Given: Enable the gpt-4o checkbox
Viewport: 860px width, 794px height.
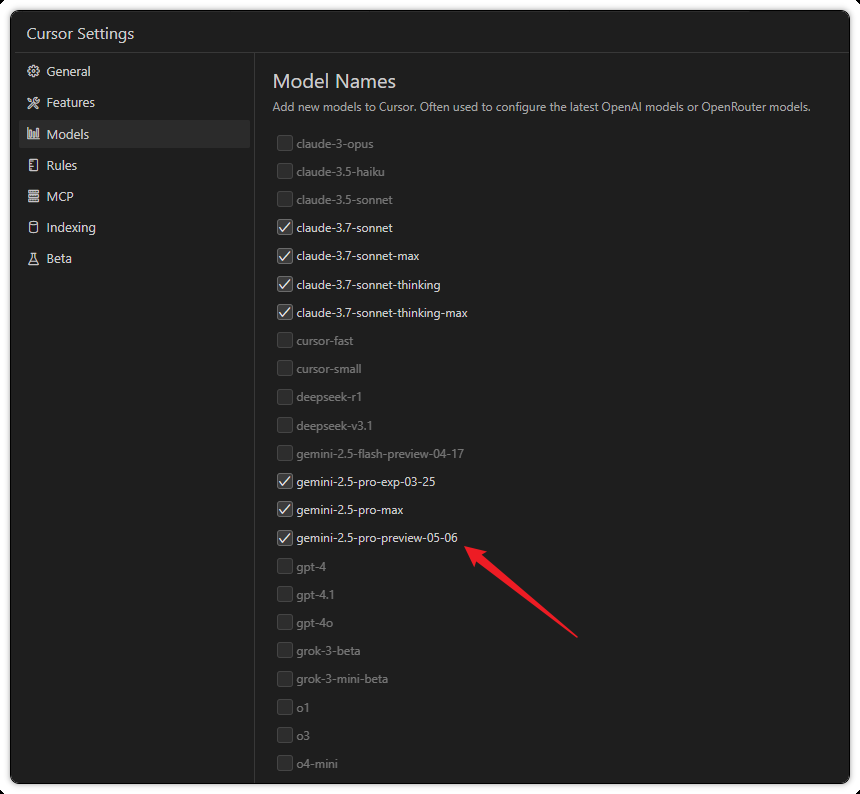Looking at the screenshot, I should click(x=285, y=622).
